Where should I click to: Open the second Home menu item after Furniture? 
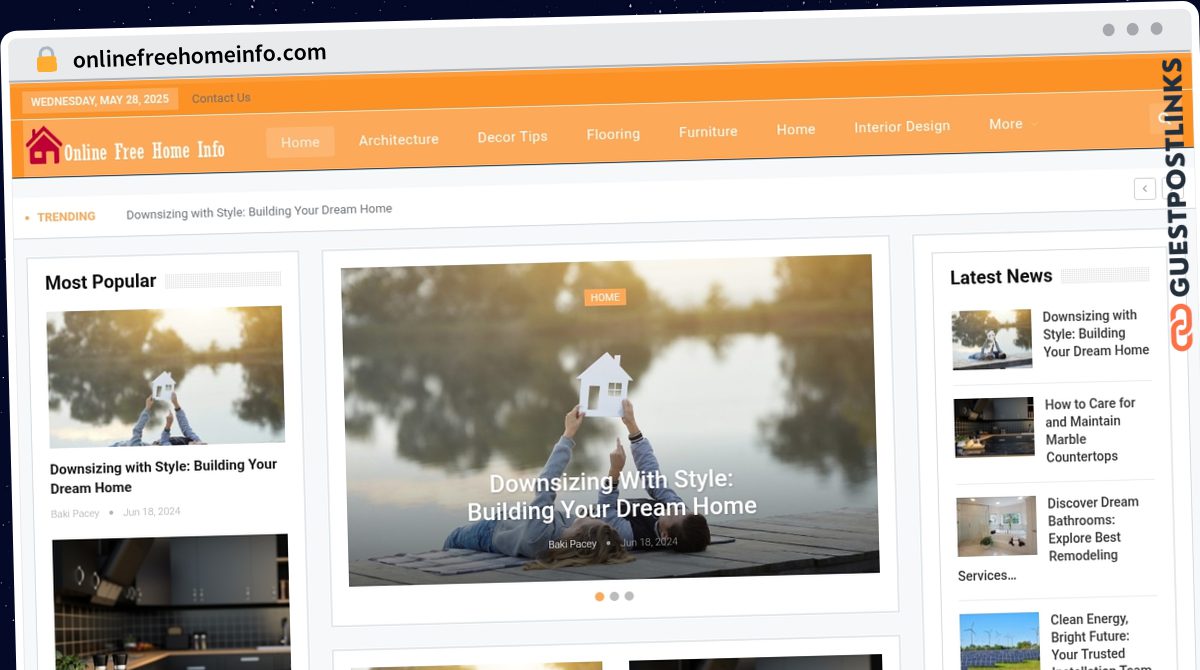tap(796, 129)
